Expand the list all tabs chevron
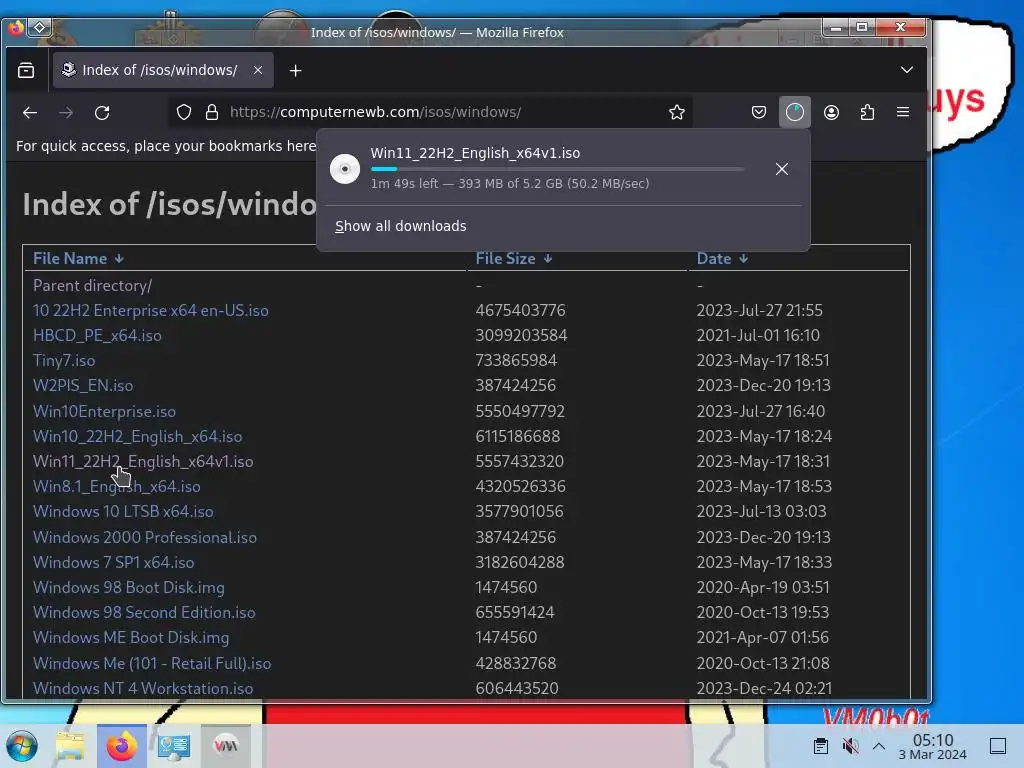This screenshot has height=768, width=1024. (x=906, y=70)
